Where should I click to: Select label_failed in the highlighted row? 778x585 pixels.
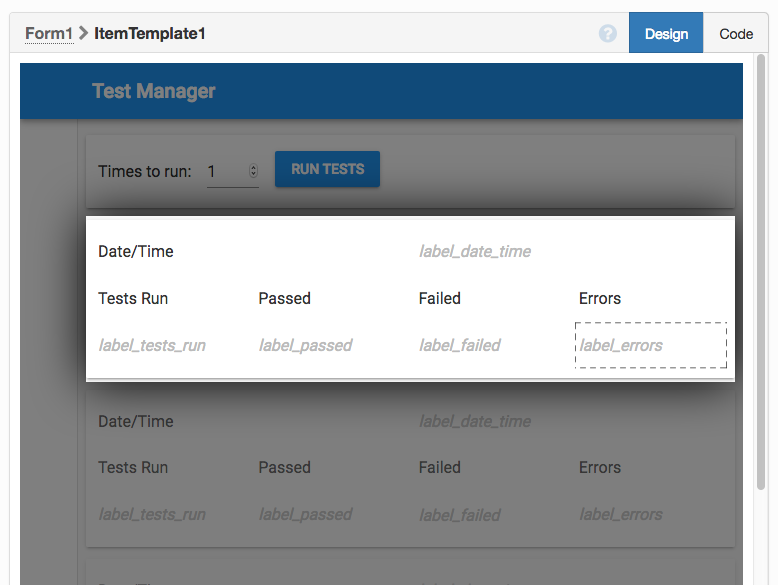tap(460, 345)
